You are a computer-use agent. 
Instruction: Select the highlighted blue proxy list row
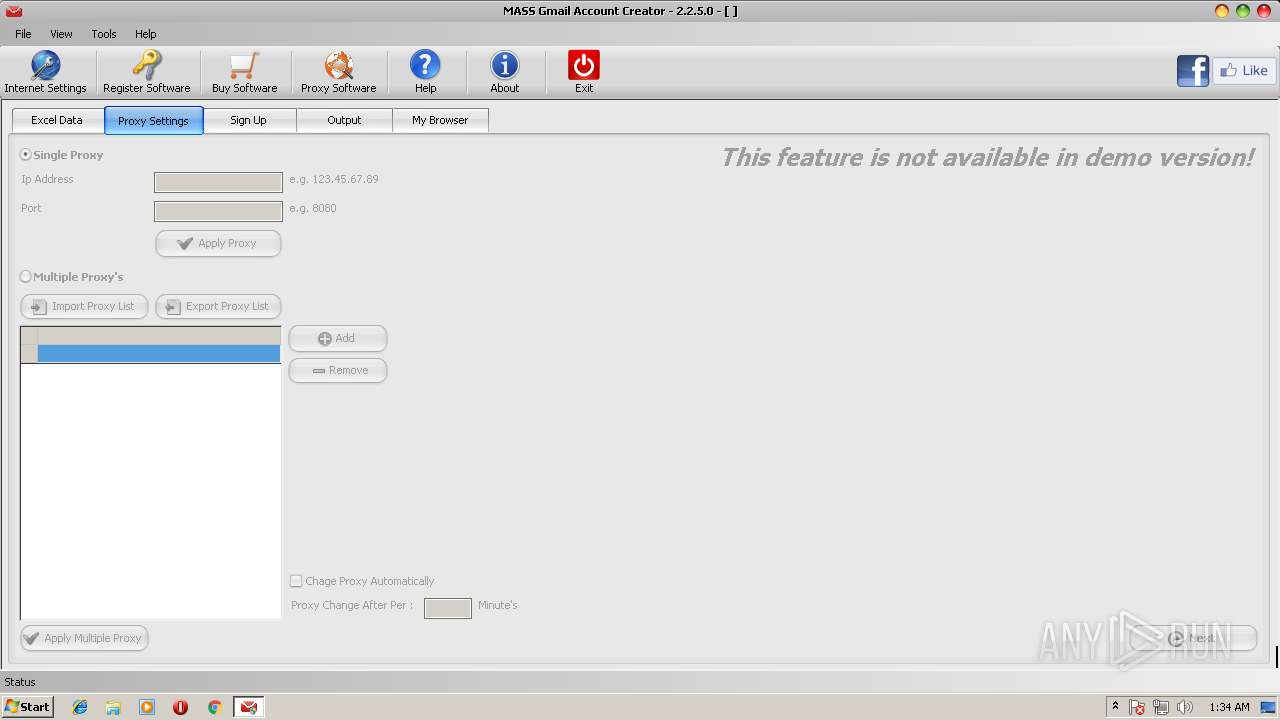click(159, 354)
